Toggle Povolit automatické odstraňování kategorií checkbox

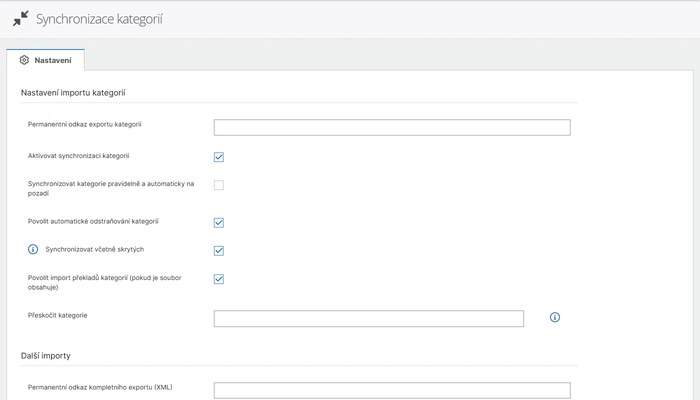tap(219, 222)
